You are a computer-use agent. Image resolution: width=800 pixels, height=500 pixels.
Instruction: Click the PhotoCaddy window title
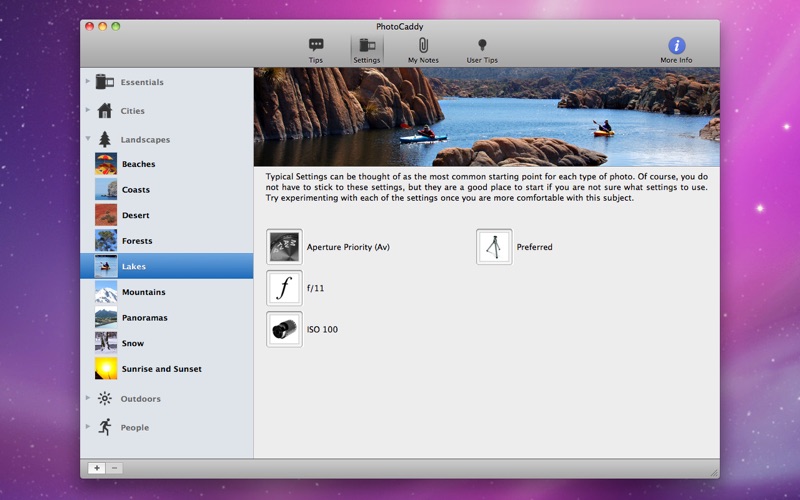point(399,27)
